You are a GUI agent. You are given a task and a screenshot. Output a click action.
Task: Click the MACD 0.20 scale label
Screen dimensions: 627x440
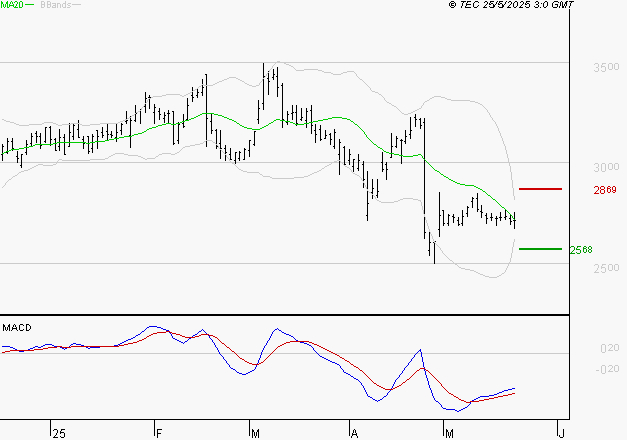point(581,348)
